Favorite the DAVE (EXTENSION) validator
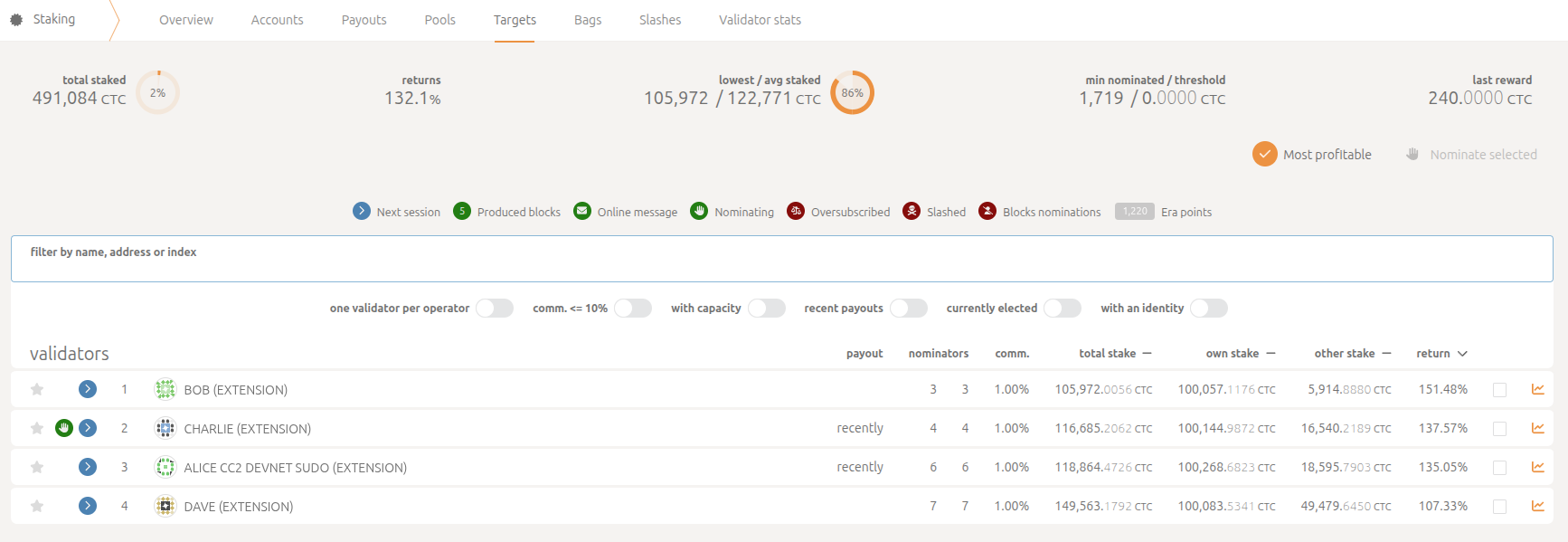The height and width of the screenshot is (542, 1568). click(37, 506)
